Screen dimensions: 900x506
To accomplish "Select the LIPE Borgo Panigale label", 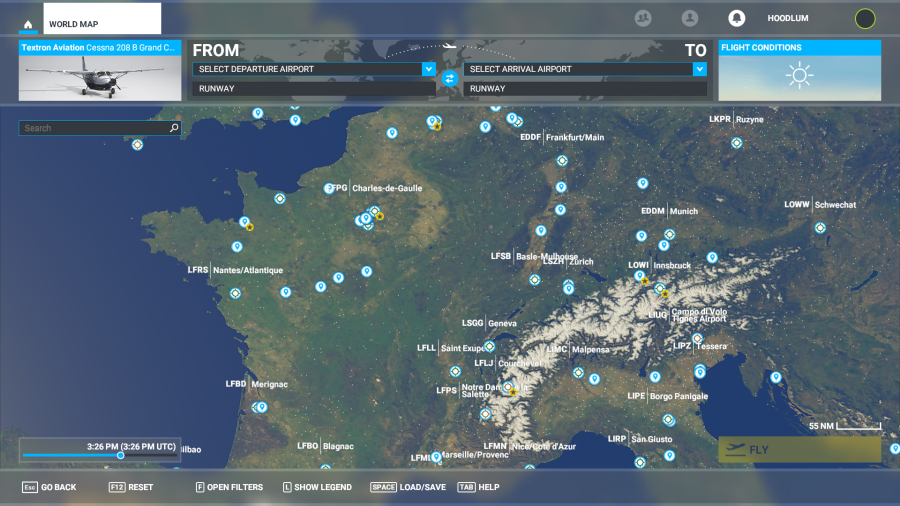I will 668,396.
